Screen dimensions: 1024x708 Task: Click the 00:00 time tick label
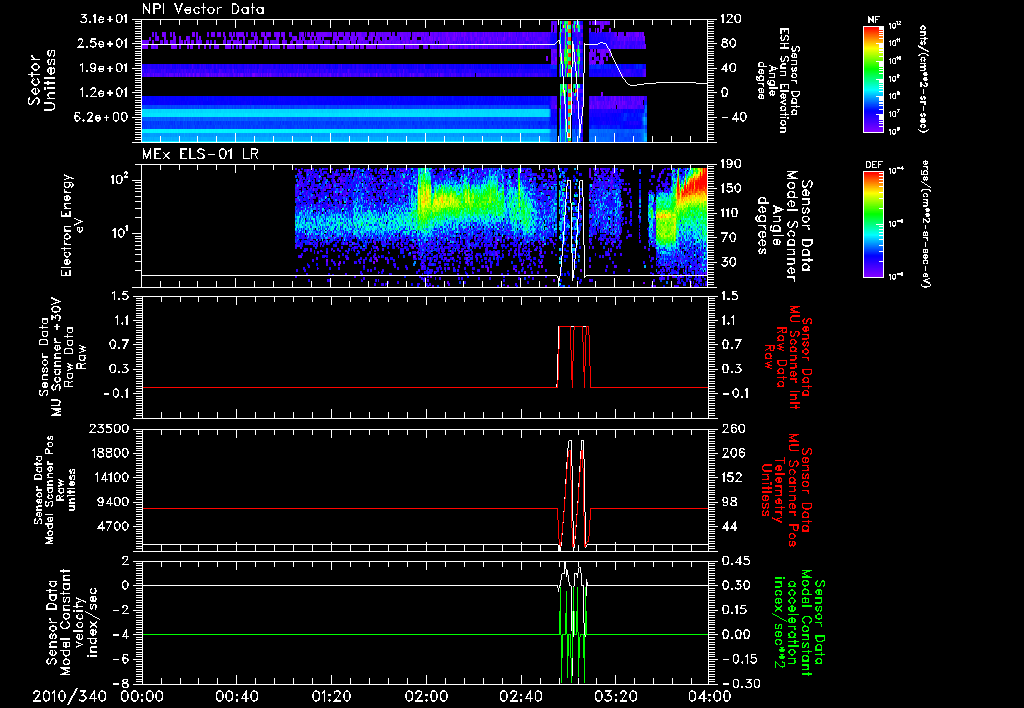pyautogui.click(x=142, y=696)
